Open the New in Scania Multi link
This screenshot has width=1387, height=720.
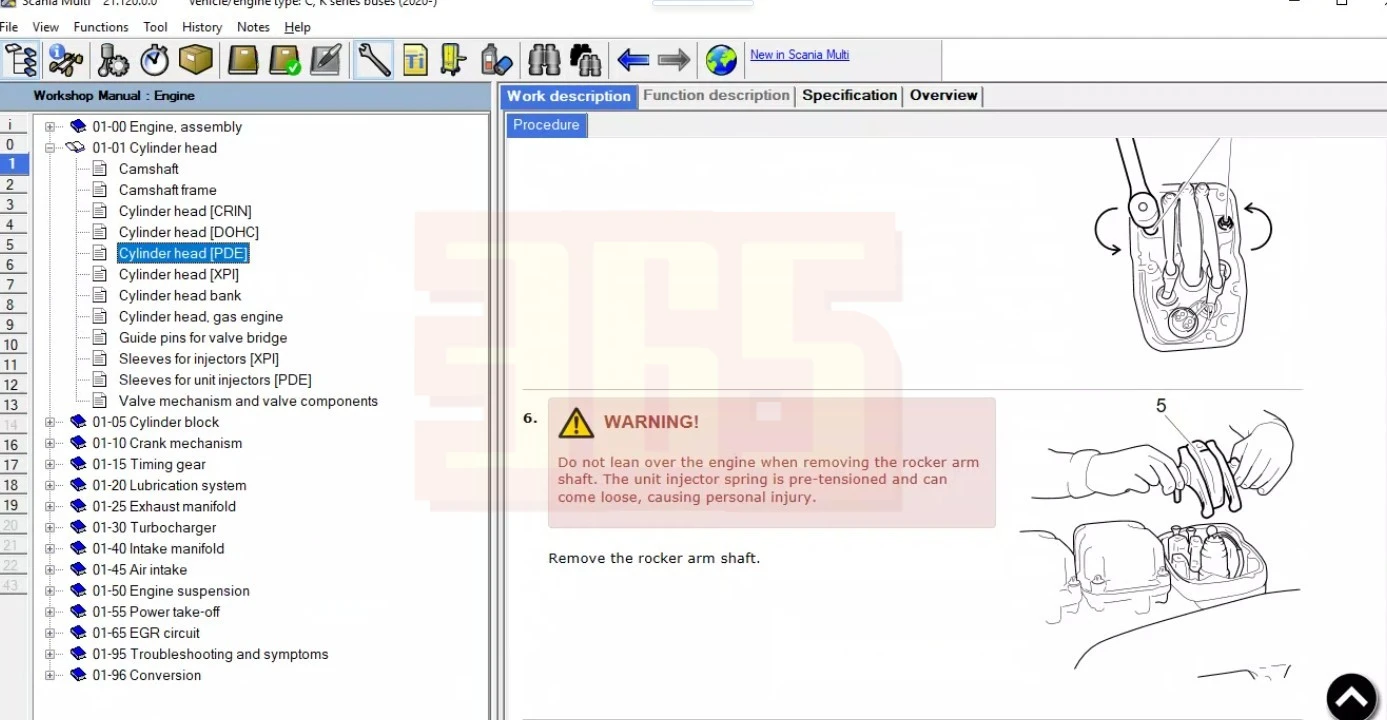coord(800,55)
